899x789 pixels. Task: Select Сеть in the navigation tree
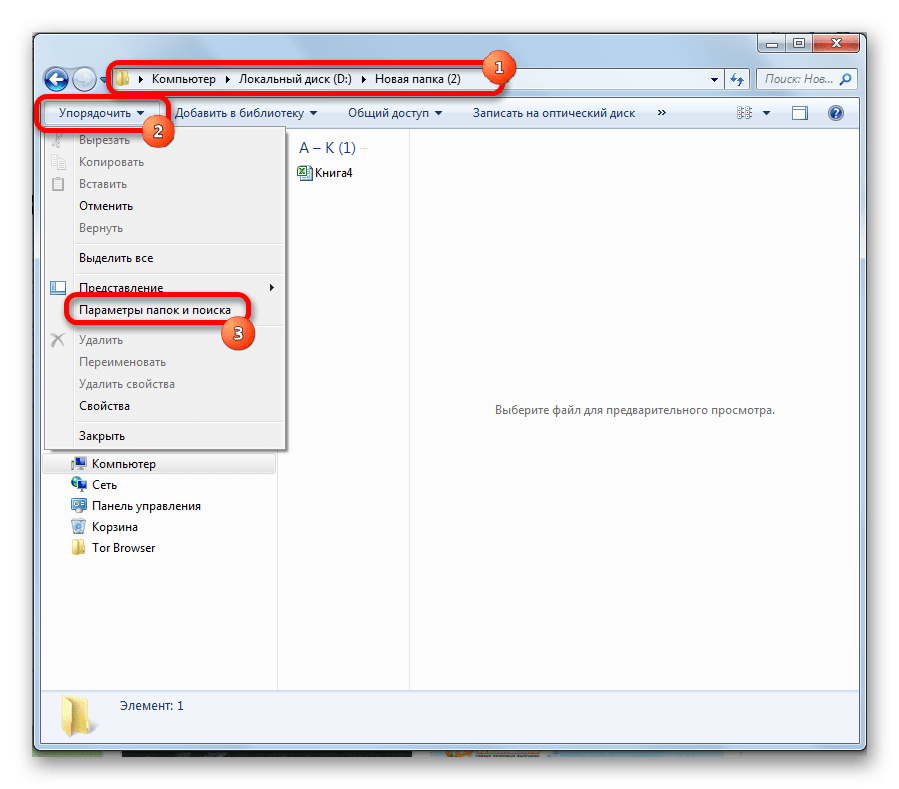(104, 485)
